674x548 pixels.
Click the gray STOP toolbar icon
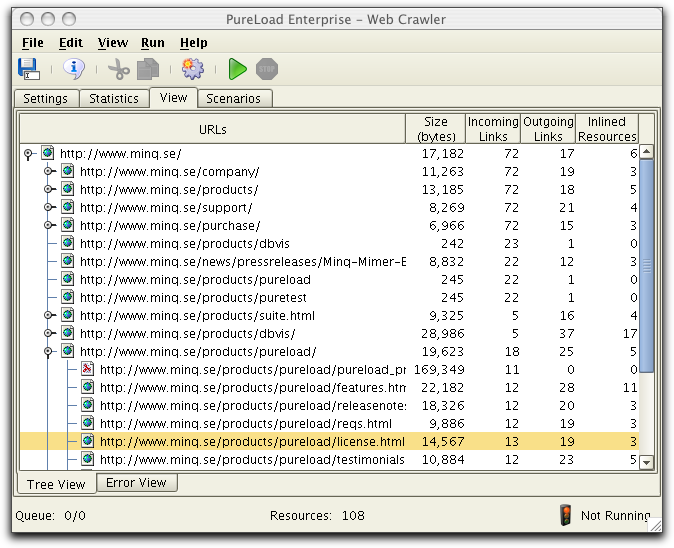click(267, 69)
